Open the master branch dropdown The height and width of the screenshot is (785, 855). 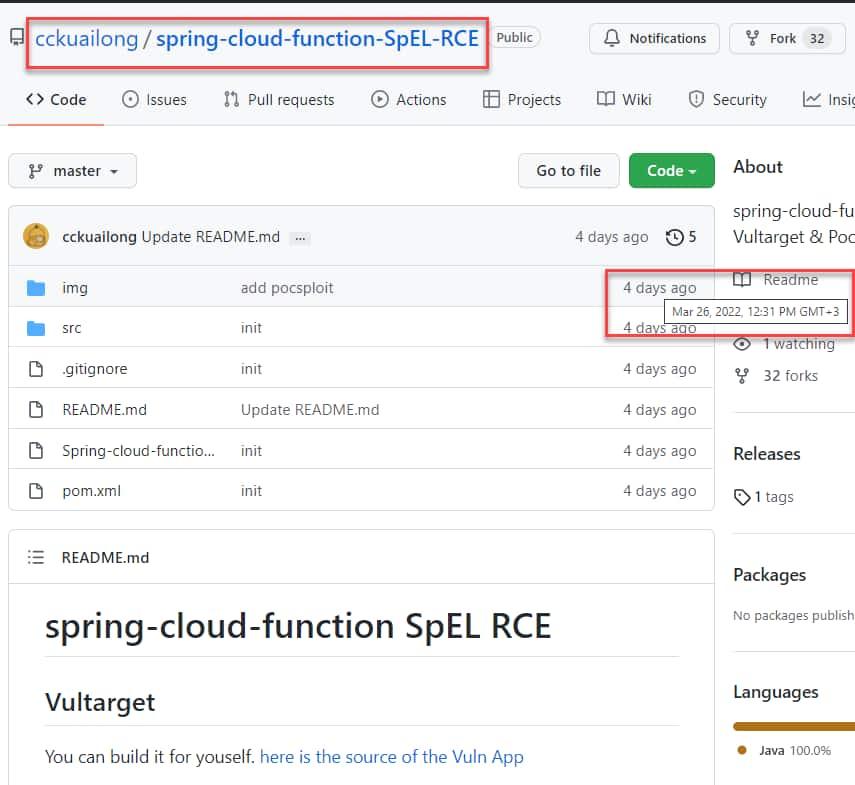pyautogui.click(x=71, y=171)
